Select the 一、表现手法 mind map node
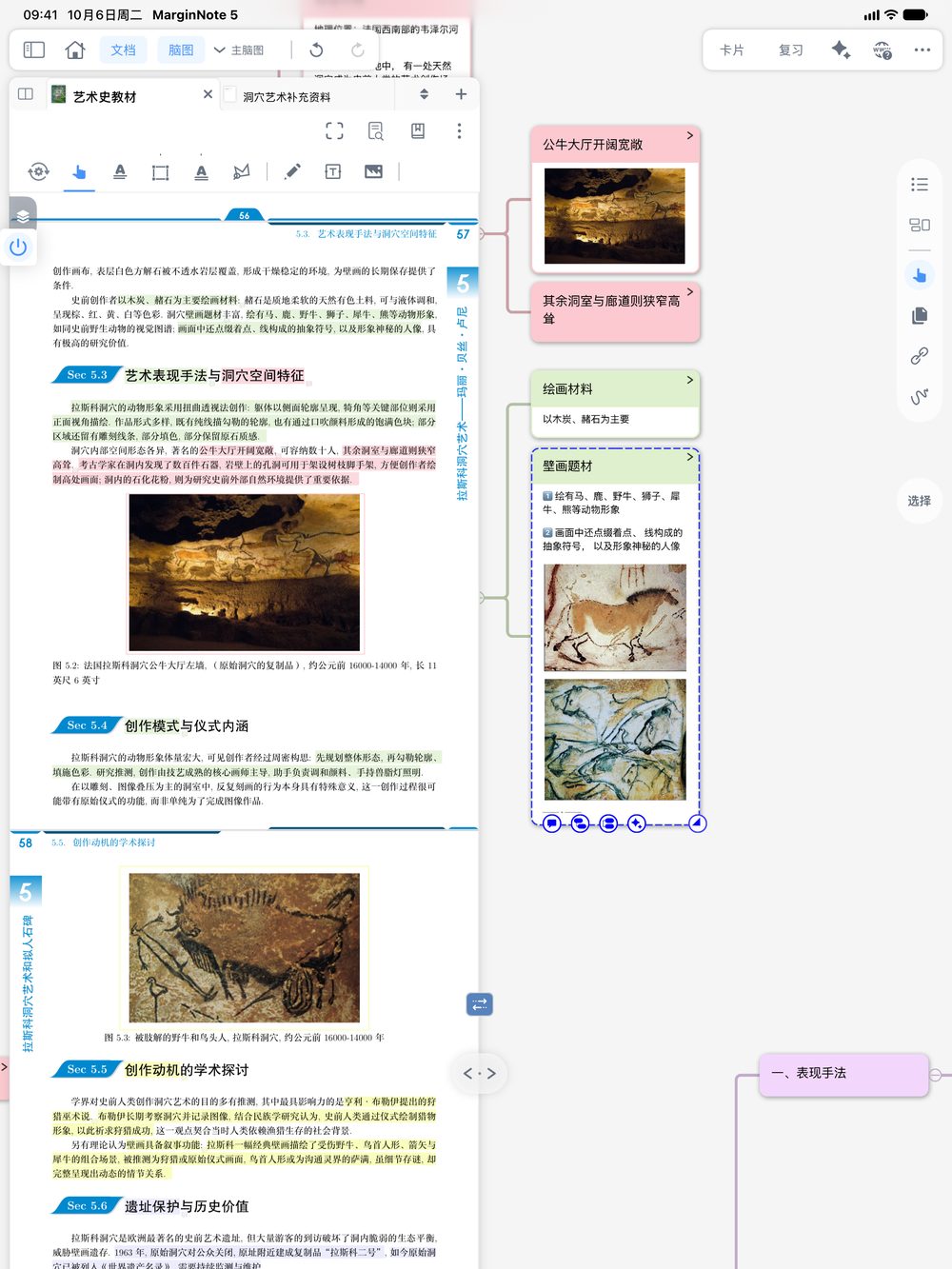952x1269 pixels. coord(843,1074)
